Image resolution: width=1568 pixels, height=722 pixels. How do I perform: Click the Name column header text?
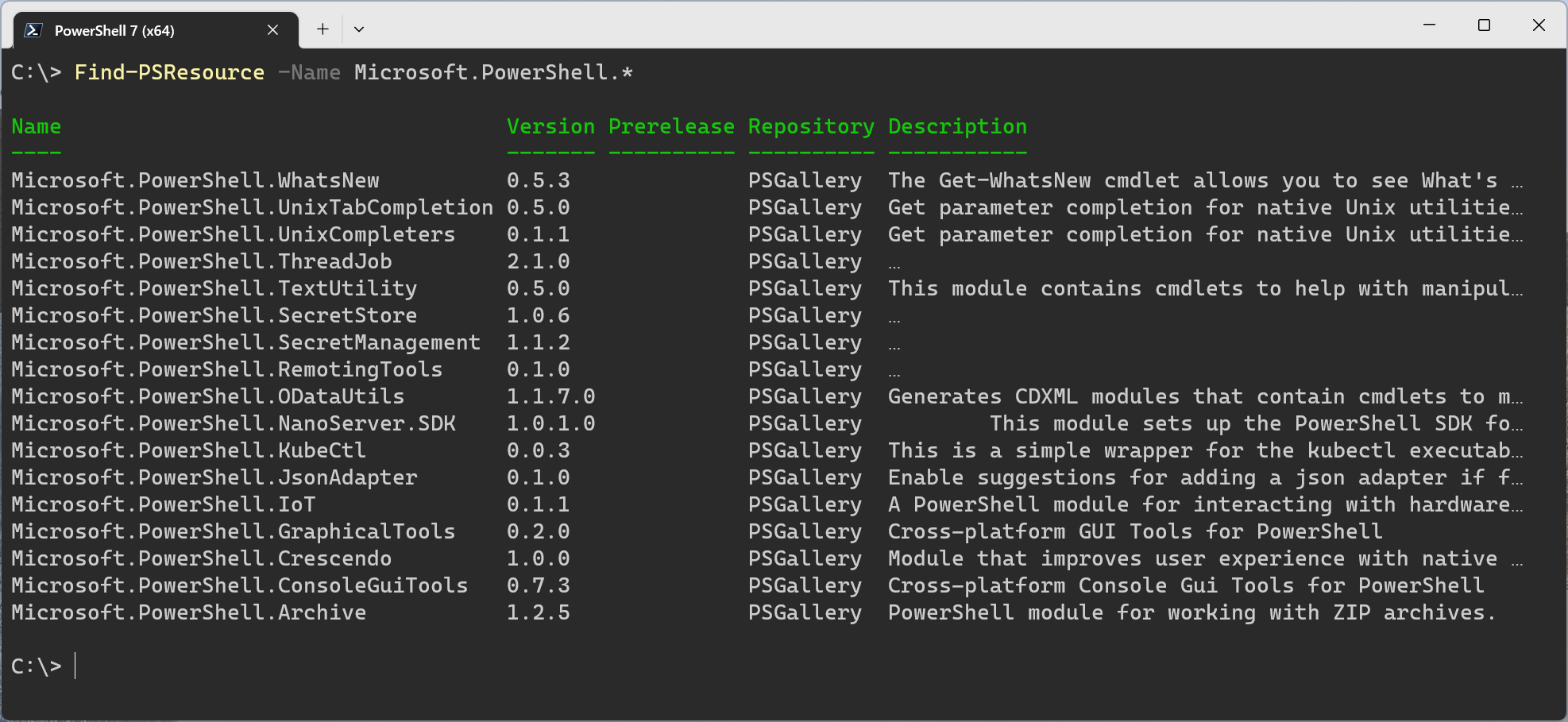pyautogui.click(x=36, y=126)
